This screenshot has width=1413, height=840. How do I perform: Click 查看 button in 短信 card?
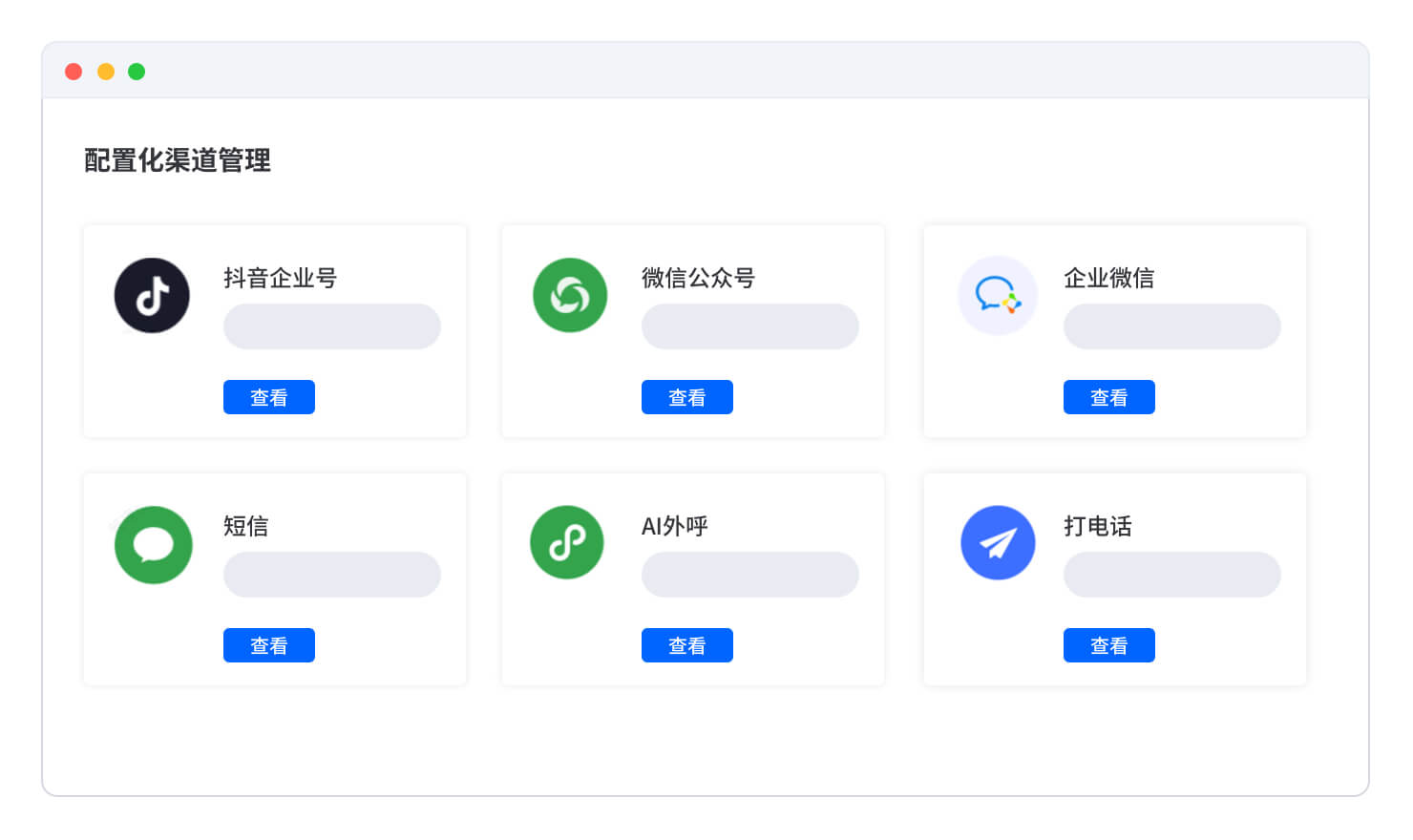click(268, 645)
